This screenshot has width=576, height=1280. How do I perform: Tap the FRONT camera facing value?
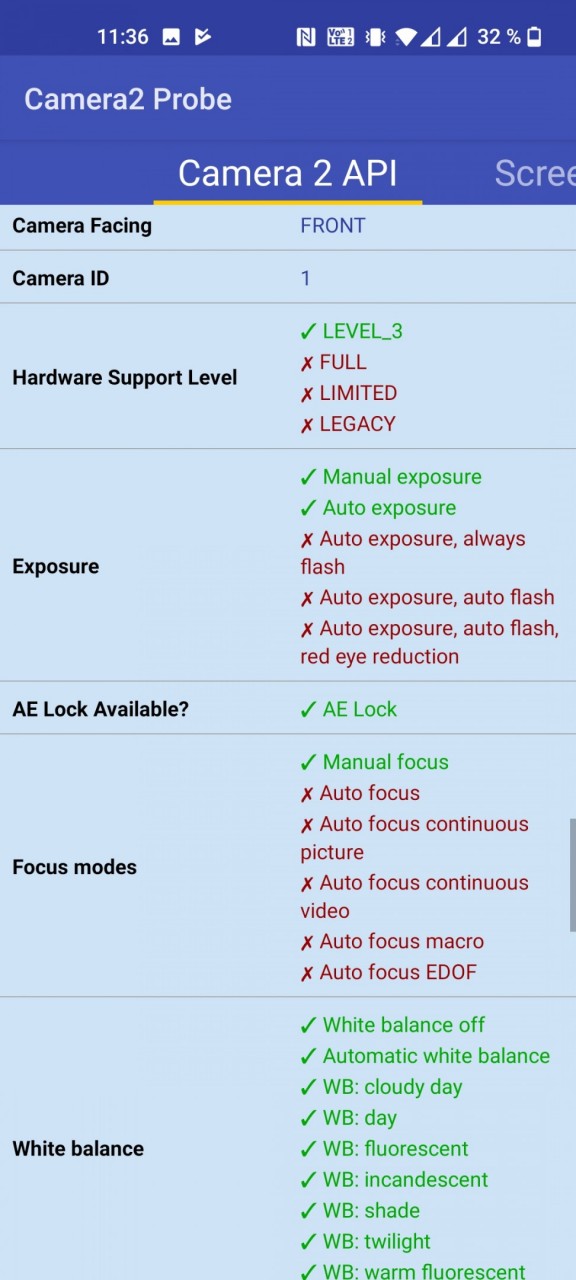tap(333, 225)
